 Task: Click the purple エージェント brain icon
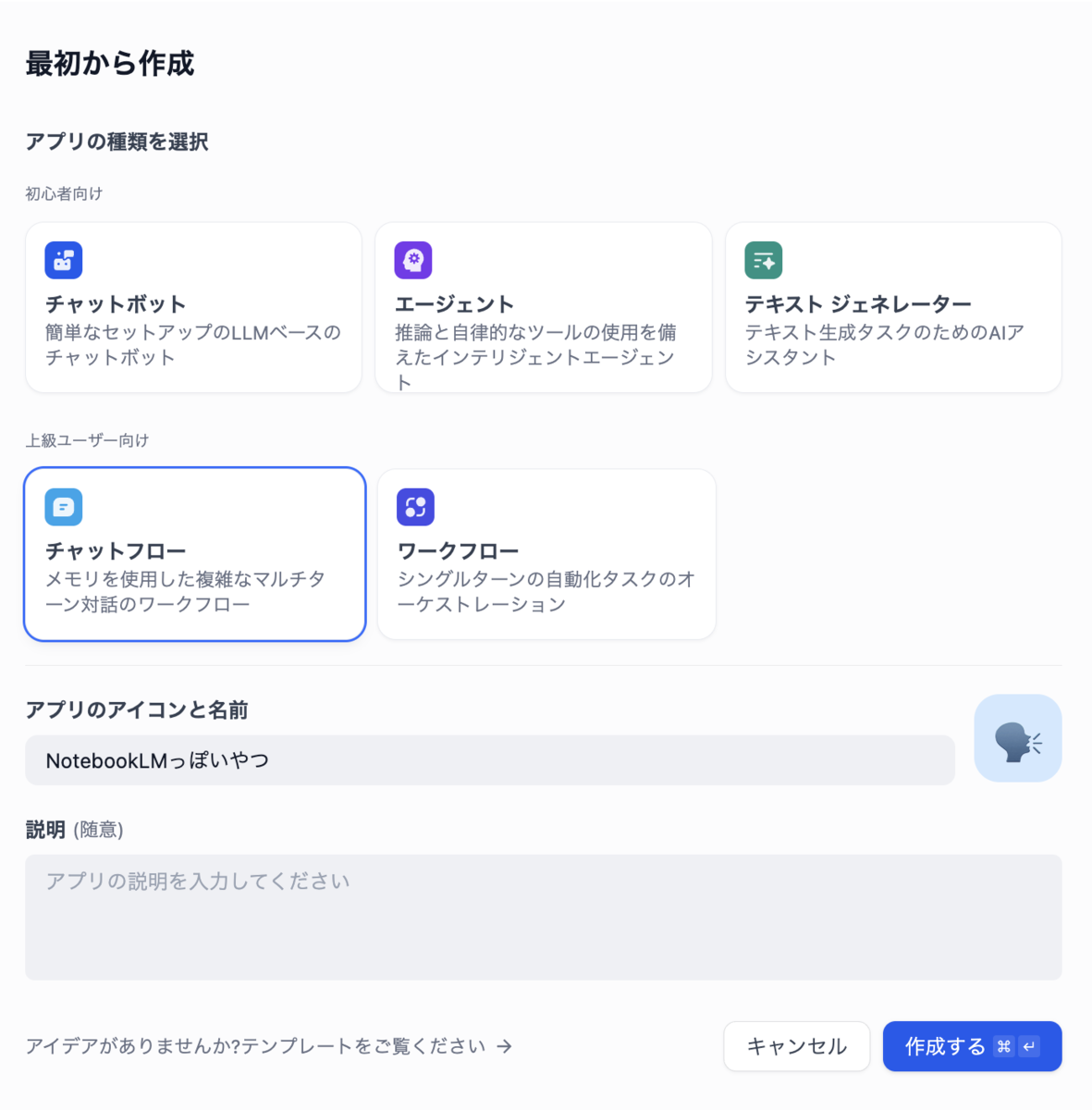point(413,260)
